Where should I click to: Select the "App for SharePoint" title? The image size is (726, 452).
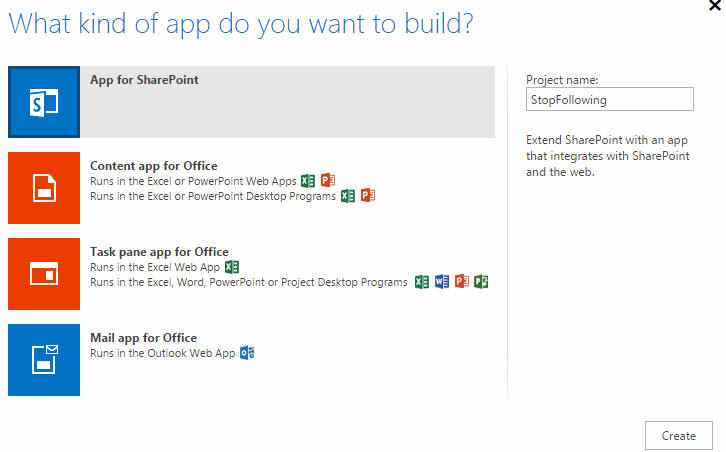point(144,80)
